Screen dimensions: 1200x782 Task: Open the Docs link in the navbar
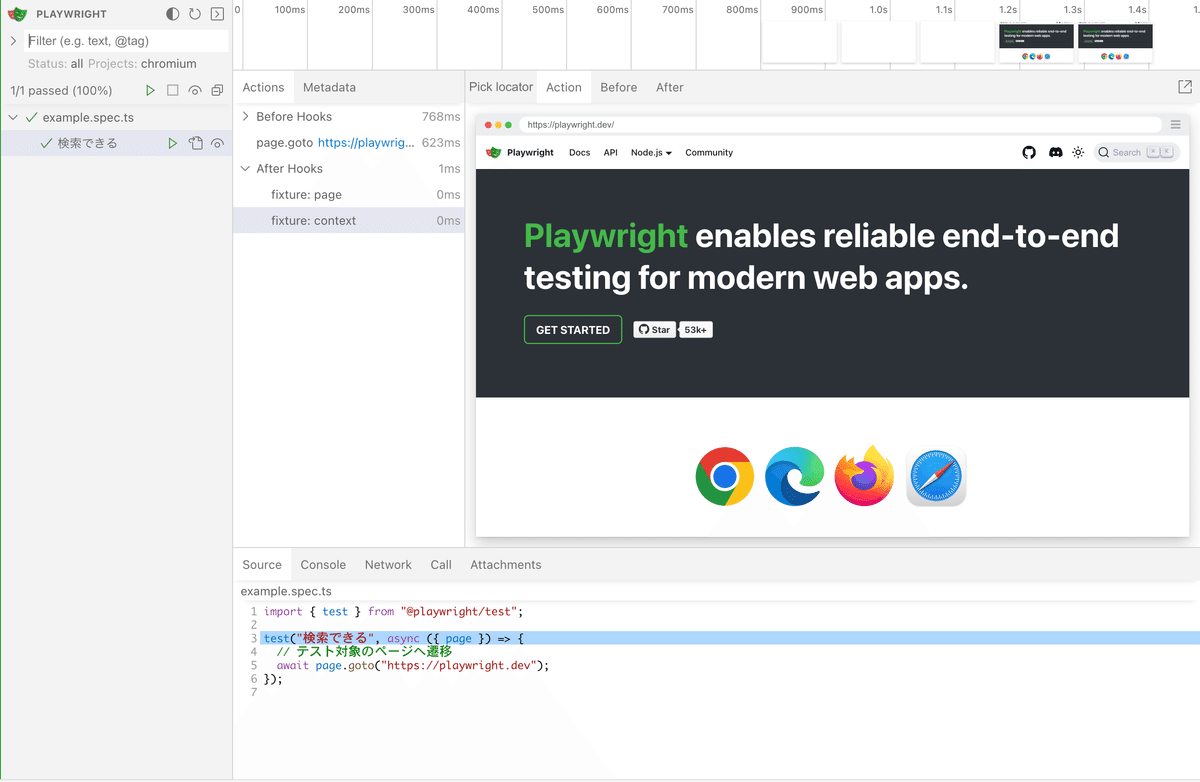580,153
